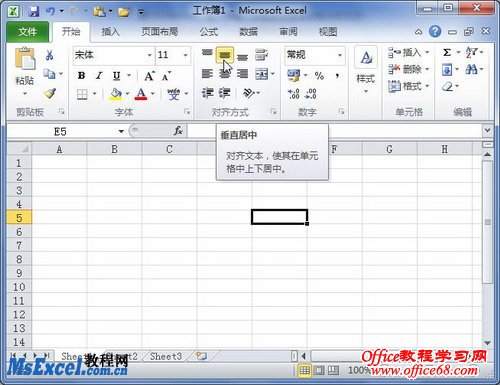Screen dimensions: 500x385
Task: Select column G header
Action: pyautogui.click(x=389, y=149)
